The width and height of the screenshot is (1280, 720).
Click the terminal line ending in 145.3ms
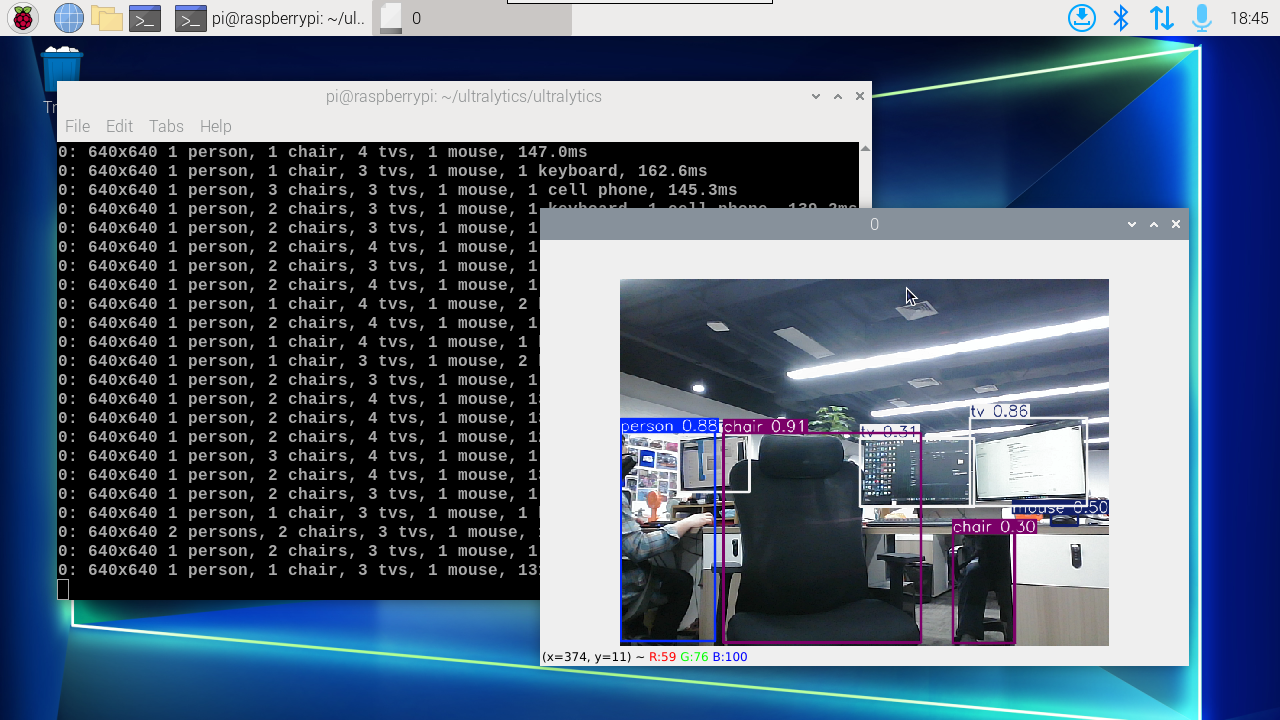pyautogui.click(x=397, y=190)
